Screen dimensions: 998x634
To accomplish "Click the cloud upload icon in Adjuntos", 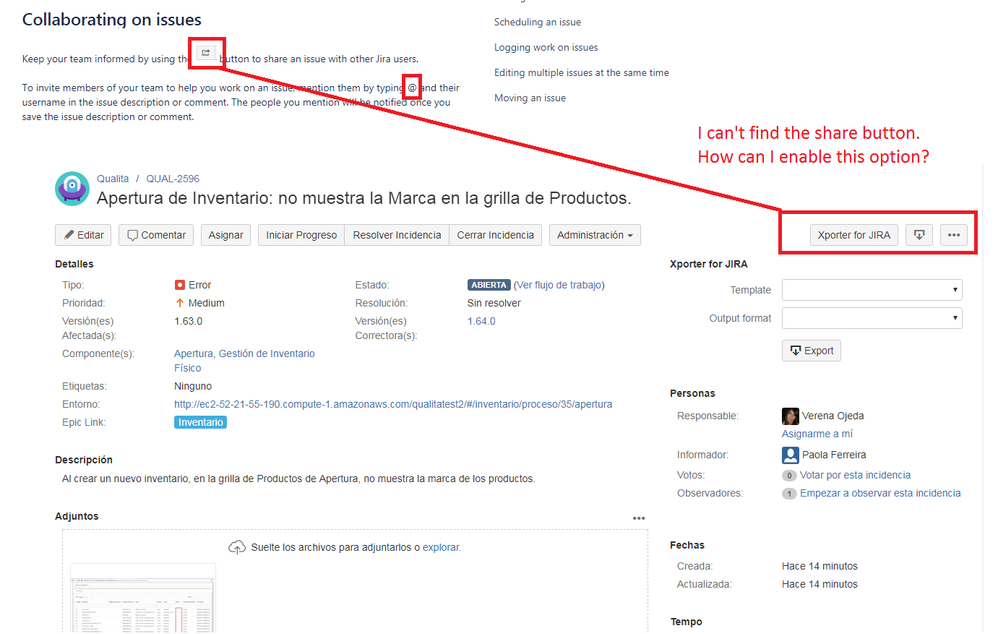I will pos(237,547).
